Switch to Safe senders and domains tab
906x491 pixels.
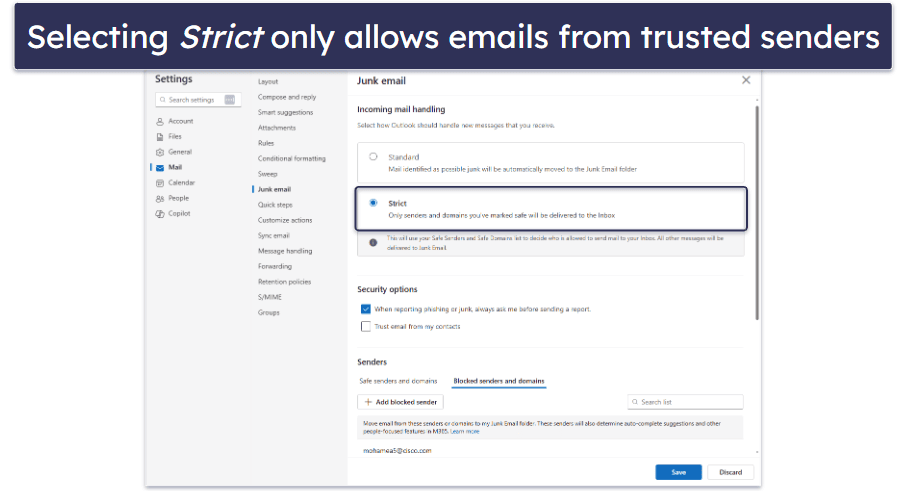pyautogui.click(x=398, y=381)
